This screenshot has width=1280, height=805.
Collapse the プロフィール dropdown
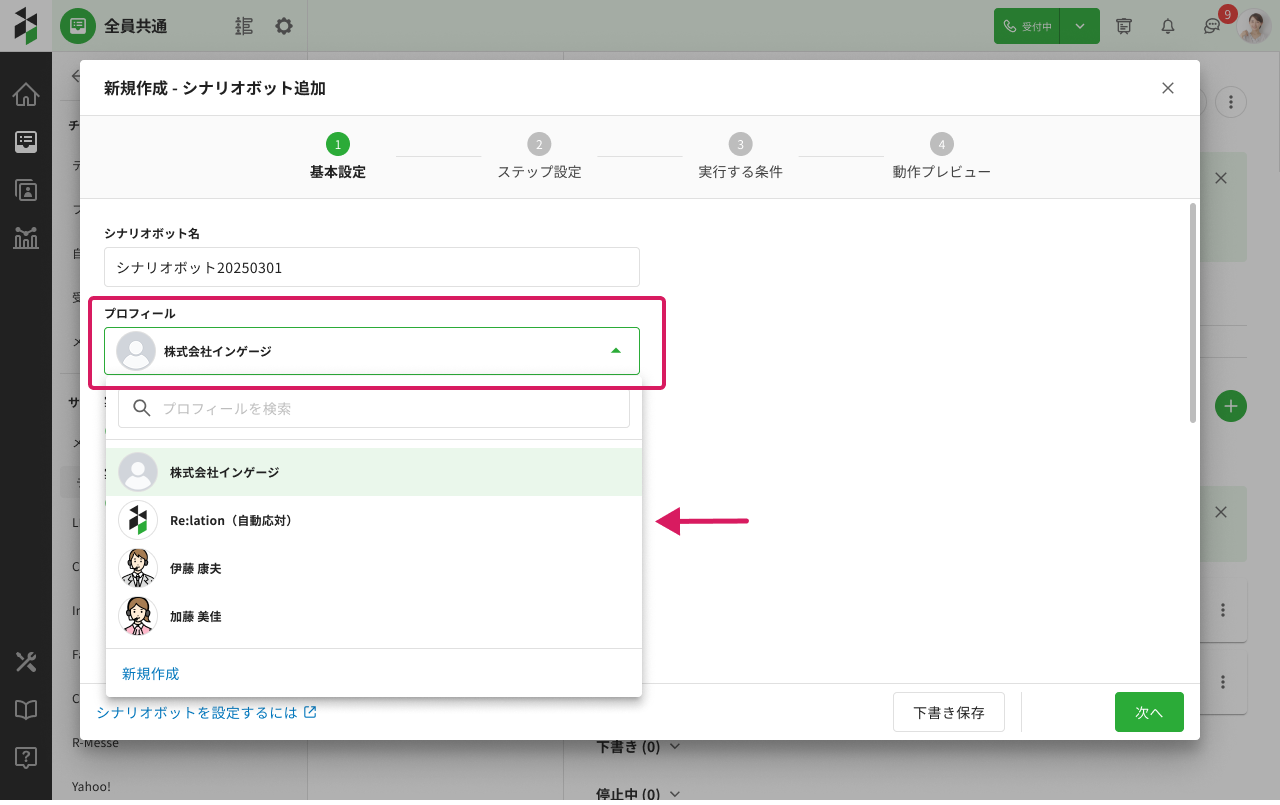pos(615,351)
